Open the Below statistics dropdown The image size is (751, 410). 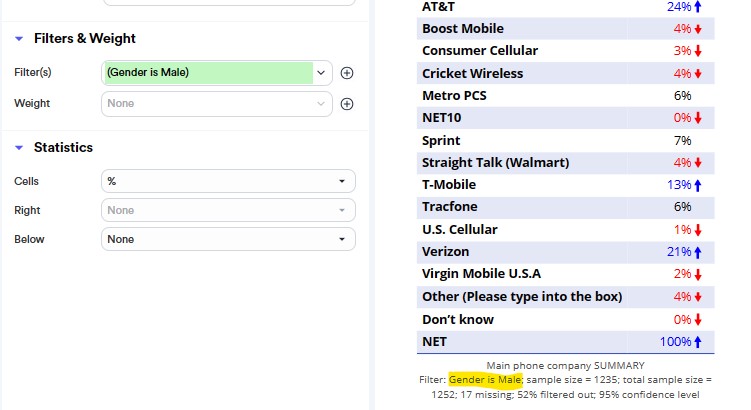point(228,239)
